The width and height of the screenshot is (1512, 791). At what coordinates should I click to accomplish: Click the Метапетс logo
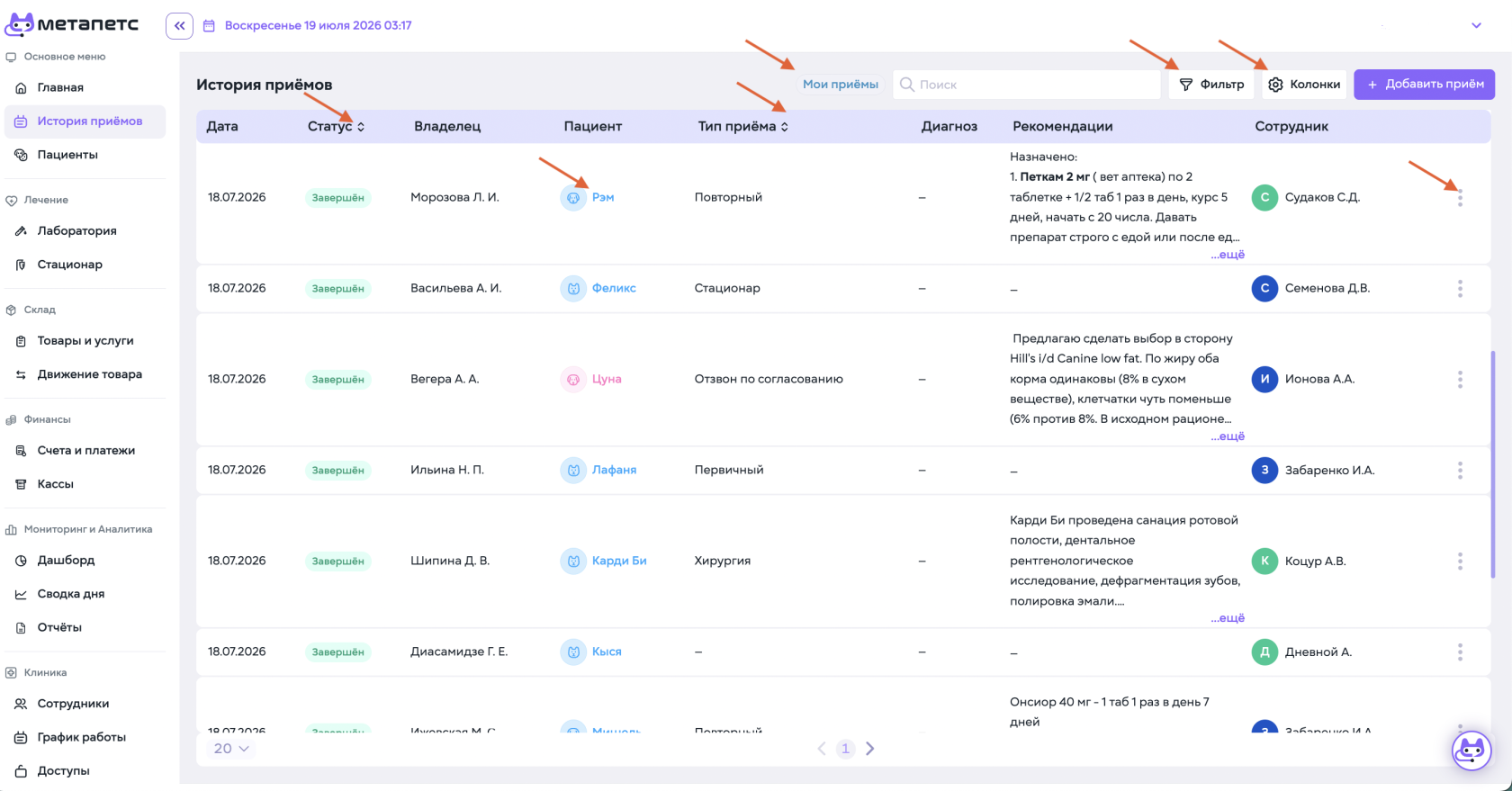point(72,24)
